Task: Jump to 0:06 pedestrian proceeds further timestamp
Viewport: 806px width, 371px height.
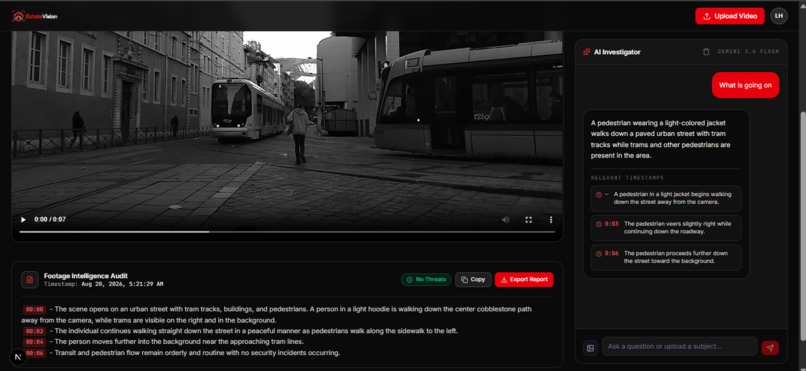Action: click(x=666, y=257)
